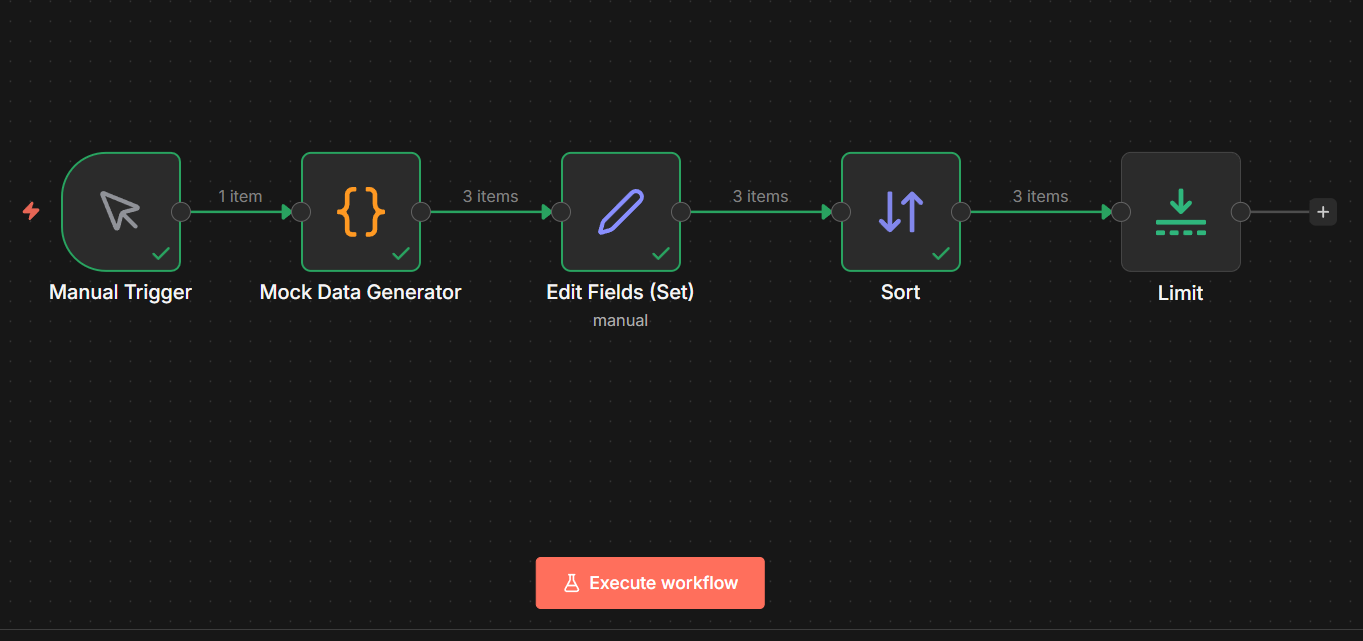Click the Mock Data Generator input connector

pyautogui.click(x=301, y=211)
